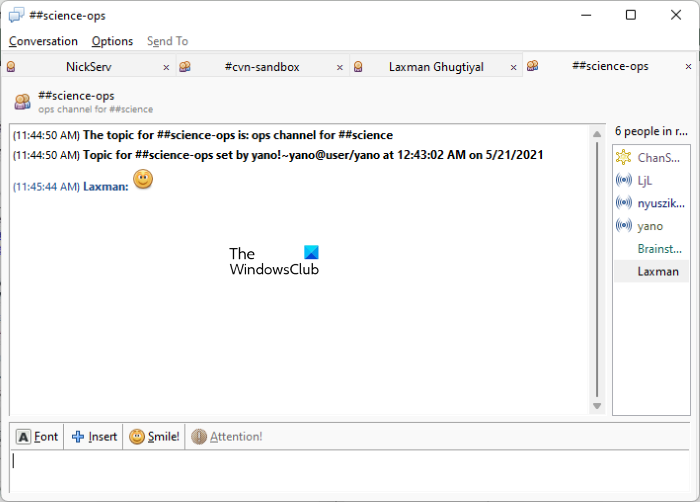This screenshot has height=502, width=700.
Task: Click the Font button
Action: click(38, 436)
